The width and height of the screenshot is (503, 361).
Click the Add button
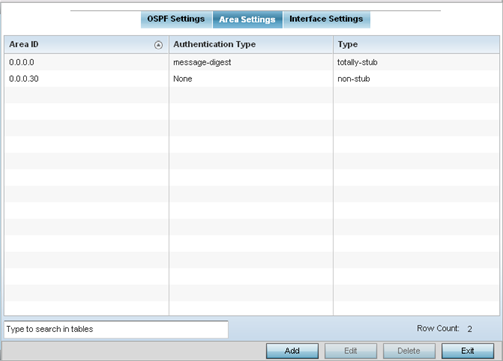(x=292, y=351)
